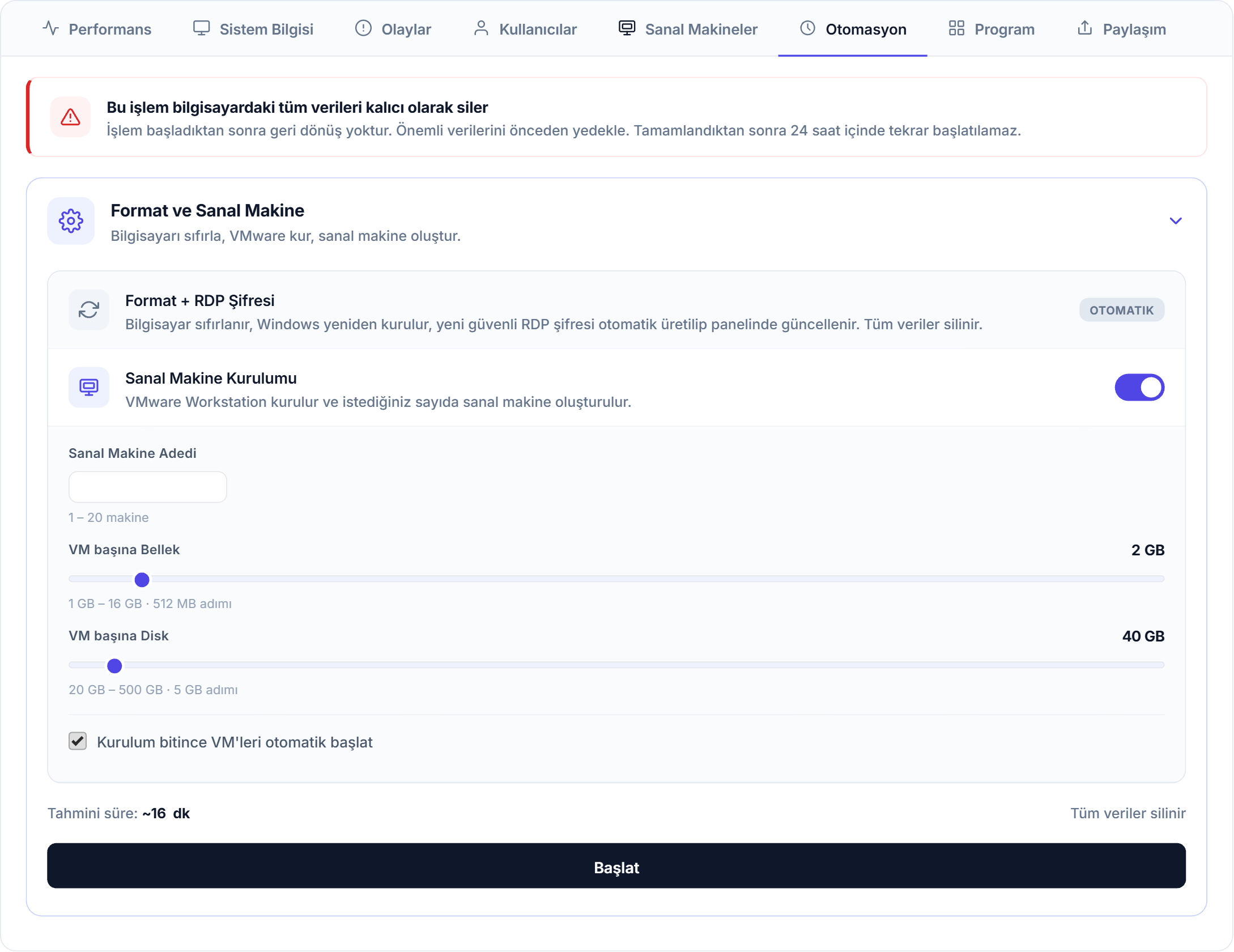The image size is (1234, 952).
Task: Select the Kullanıcılar tab
Action: [x=525, y=29]
